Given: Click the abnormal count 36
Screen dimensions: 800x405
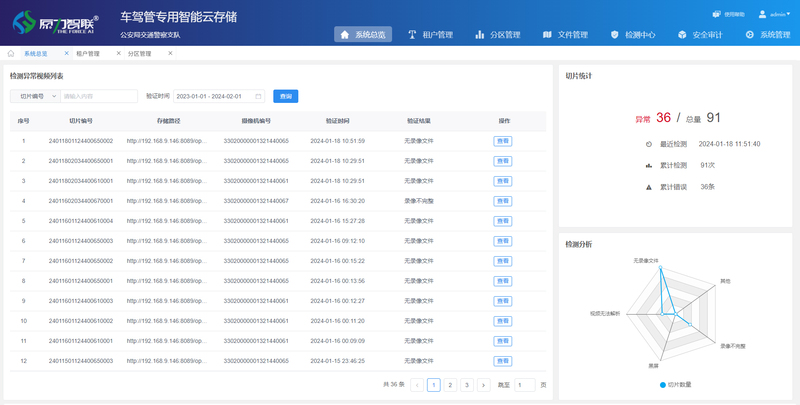Looking at the screenshot, I should 663,118.
